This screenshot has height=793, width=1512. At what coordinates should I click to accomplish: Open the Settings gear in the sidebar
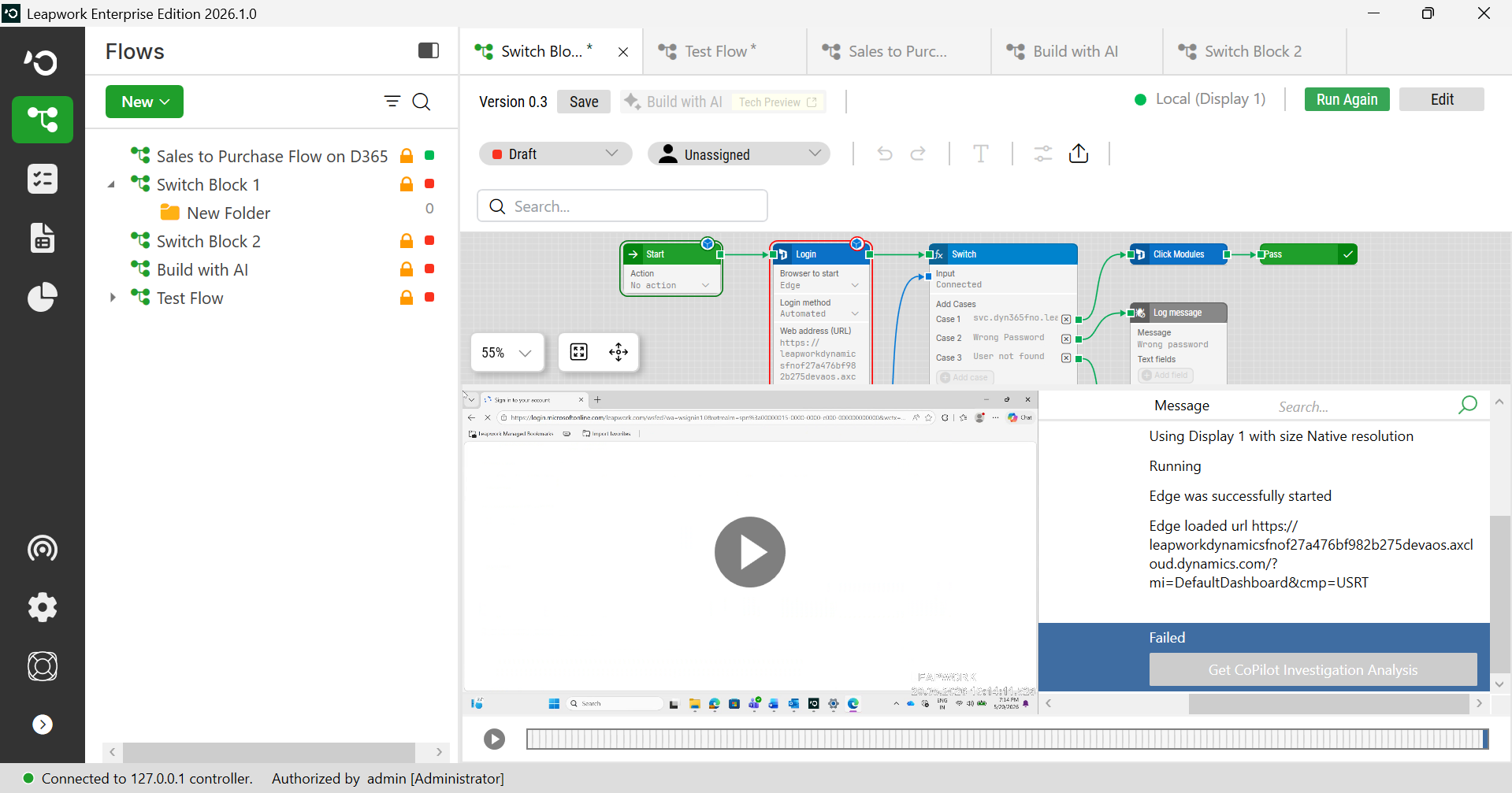click(x=43, y=607)
